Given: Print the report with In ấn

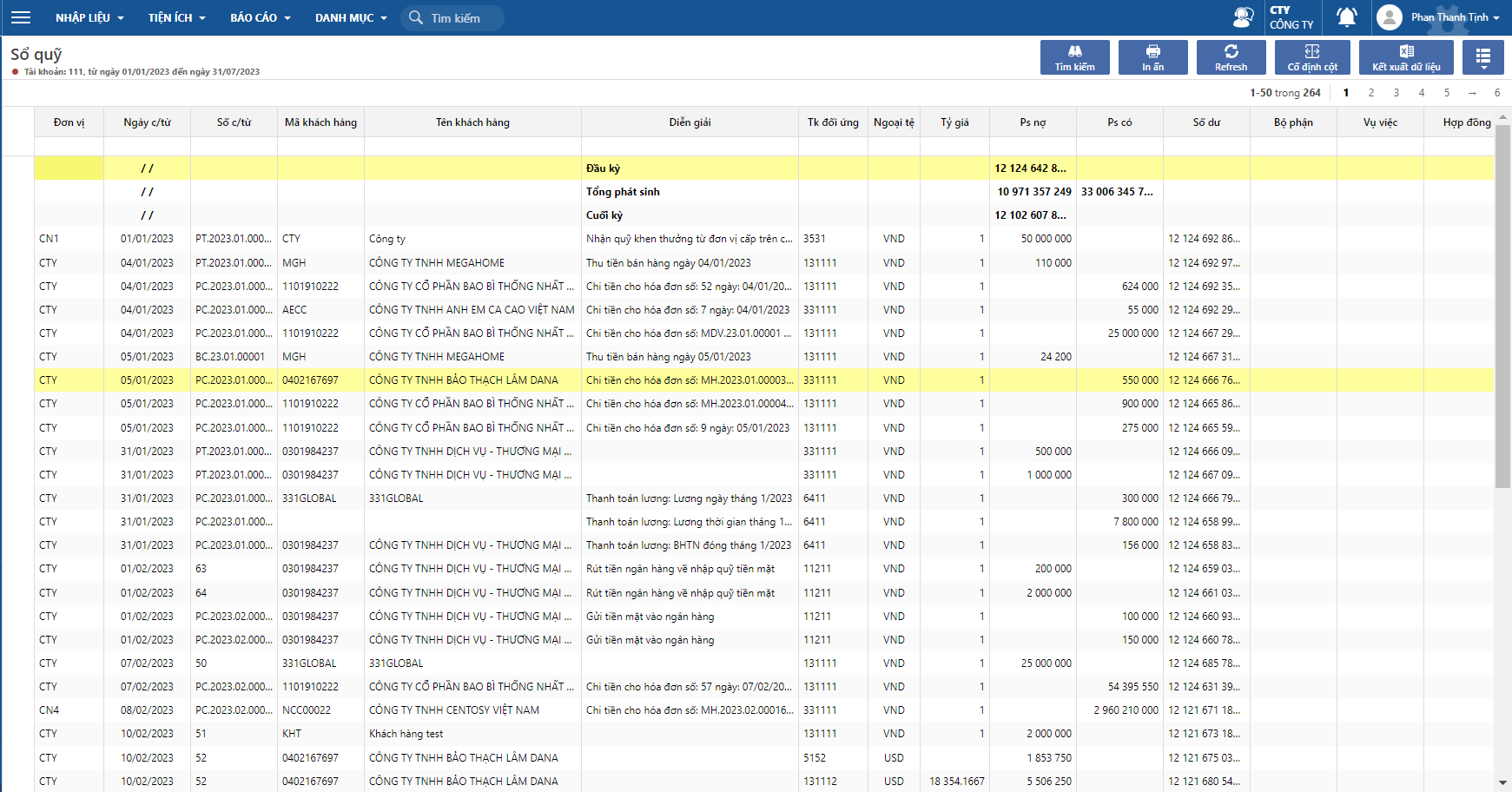Looking at the screenshot, I should (x=1152, y=57).
